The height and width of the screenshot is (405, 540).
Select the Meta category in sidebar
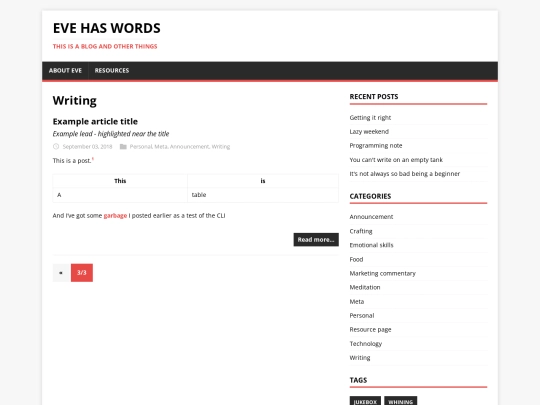tap(357, 302)
